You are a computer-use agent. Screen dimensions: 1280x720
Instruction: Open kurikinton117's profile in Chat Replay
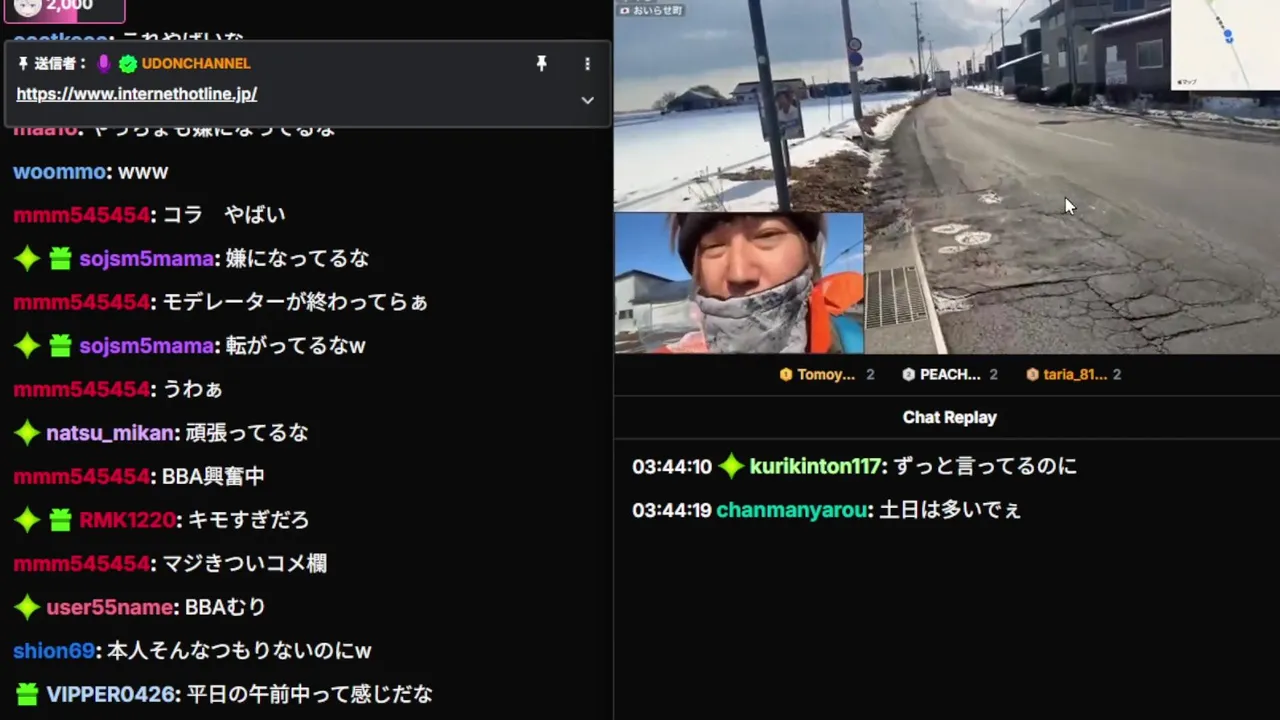click(x=816, y=467)
